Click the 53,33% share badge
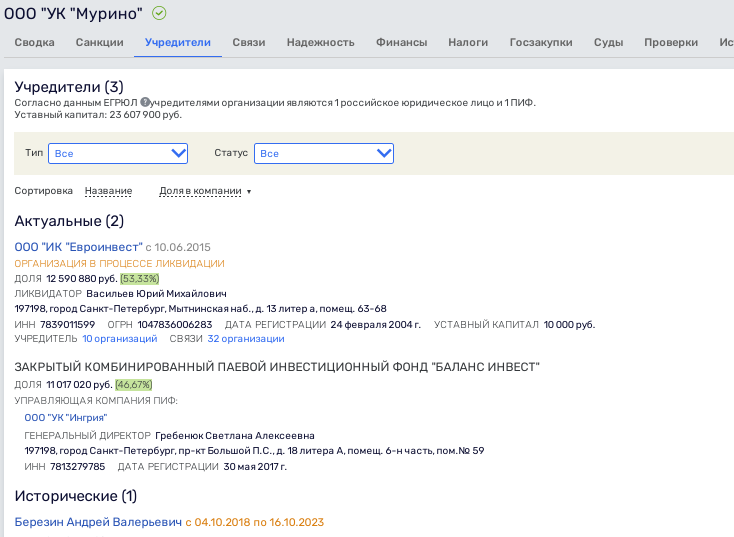The width and height of the screenshot is (734, 537). pyautogui.click(x=140, y=279)
